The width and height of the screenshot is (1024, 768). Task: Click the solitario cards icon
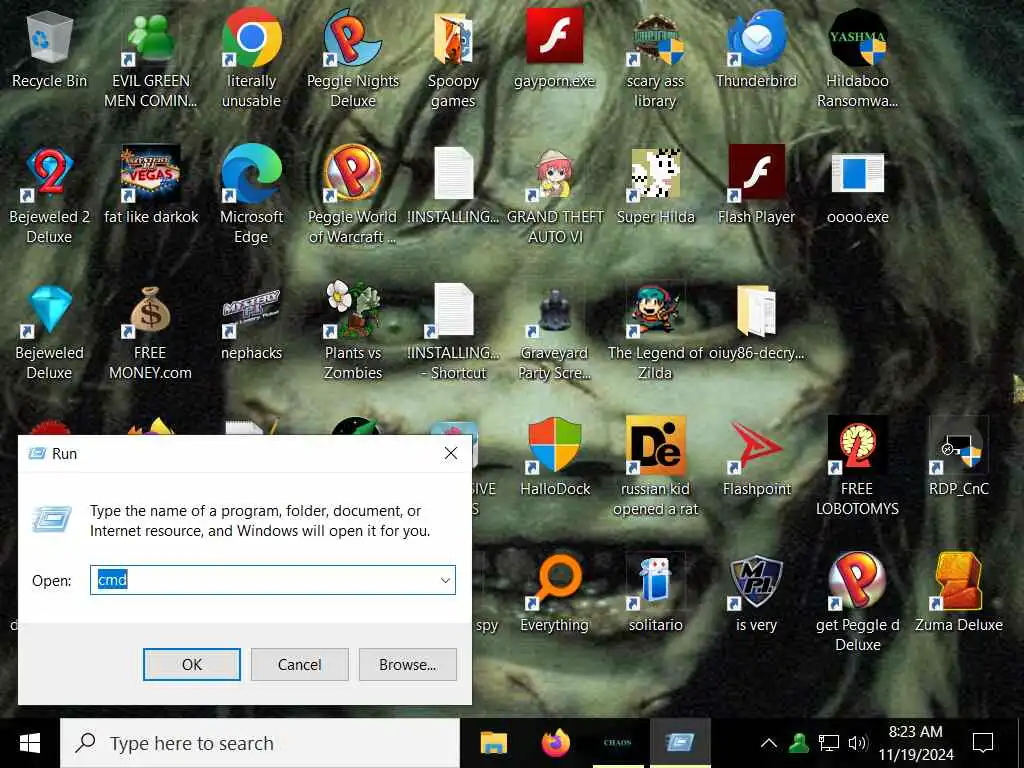point(655,583)
